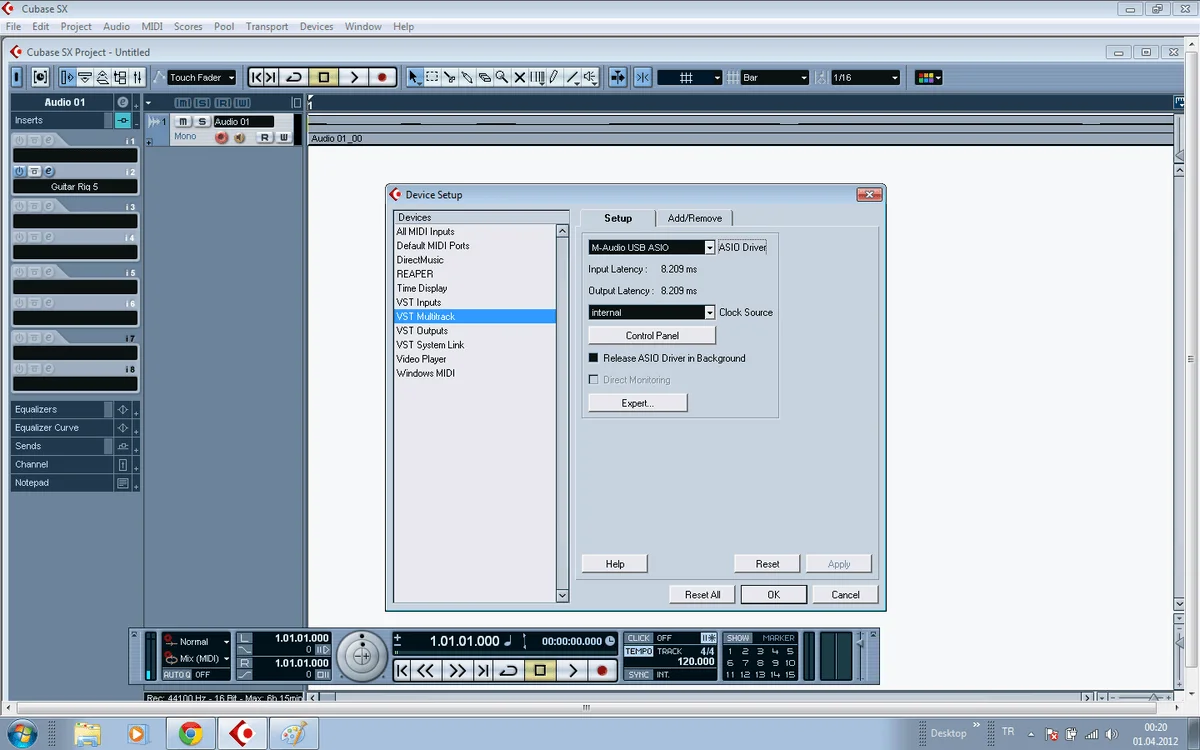Click Fast Forward in transport panel
1200x750 pixels.
point(457,671)
